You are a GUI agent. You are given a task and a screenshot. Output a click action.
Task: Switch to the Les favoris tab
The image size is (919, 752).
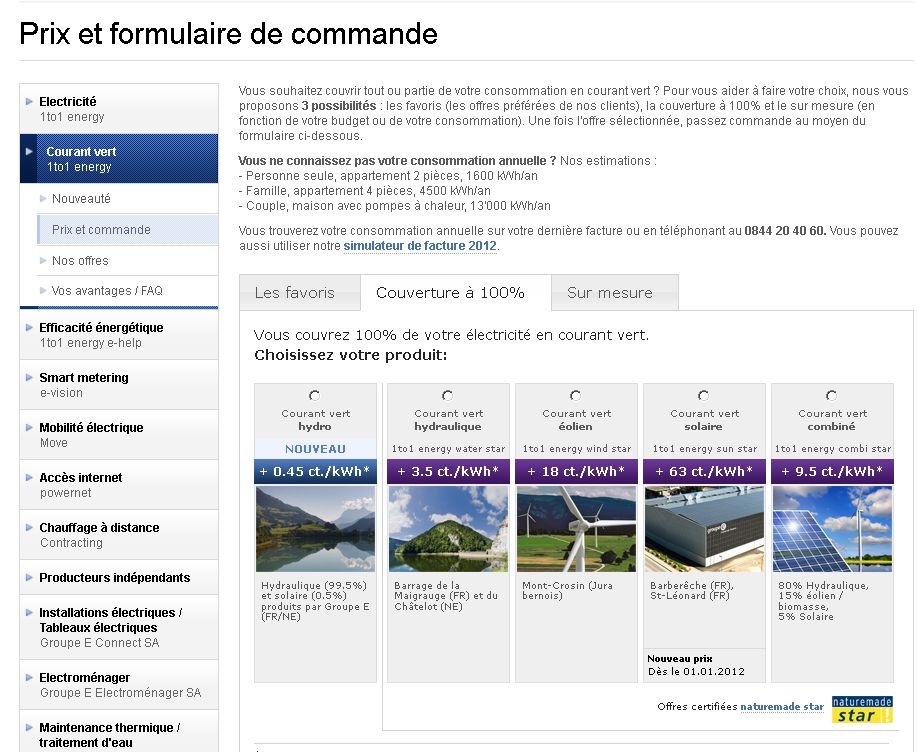[x=299, y=292]
